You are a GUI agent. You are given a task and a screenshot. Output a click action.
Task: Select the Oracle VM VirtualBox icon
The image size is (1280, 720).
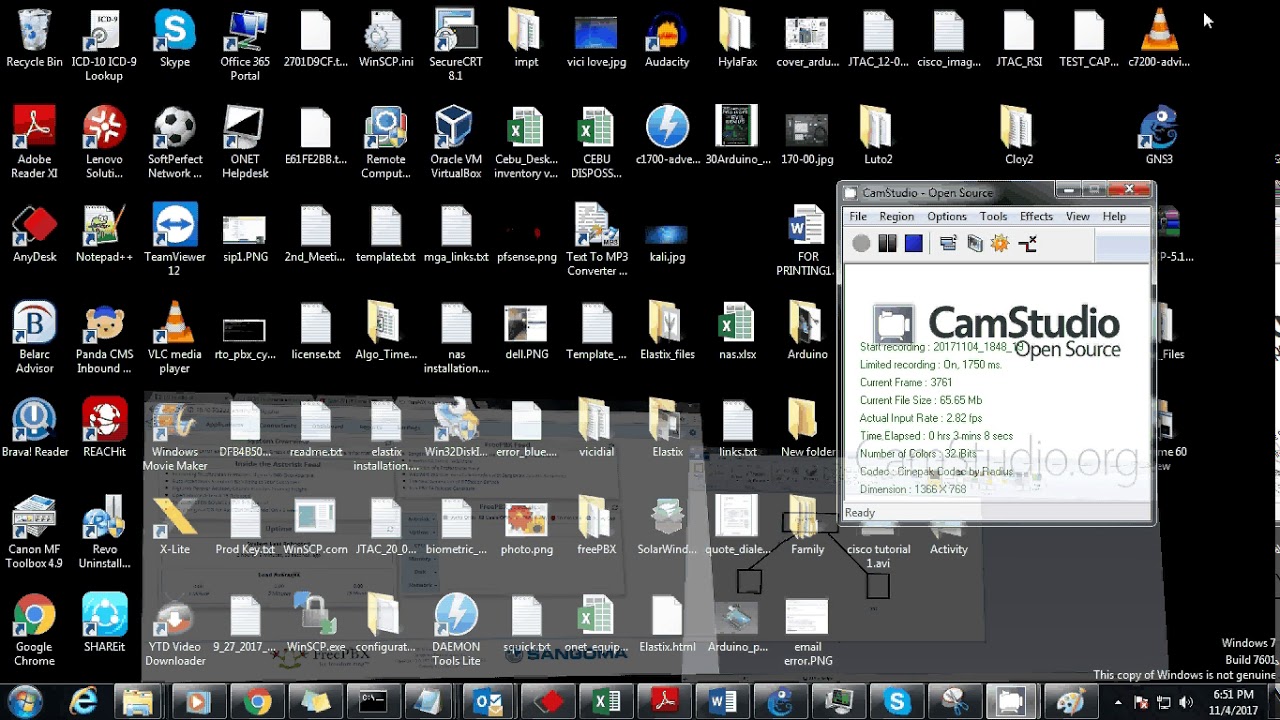(456, 142)
